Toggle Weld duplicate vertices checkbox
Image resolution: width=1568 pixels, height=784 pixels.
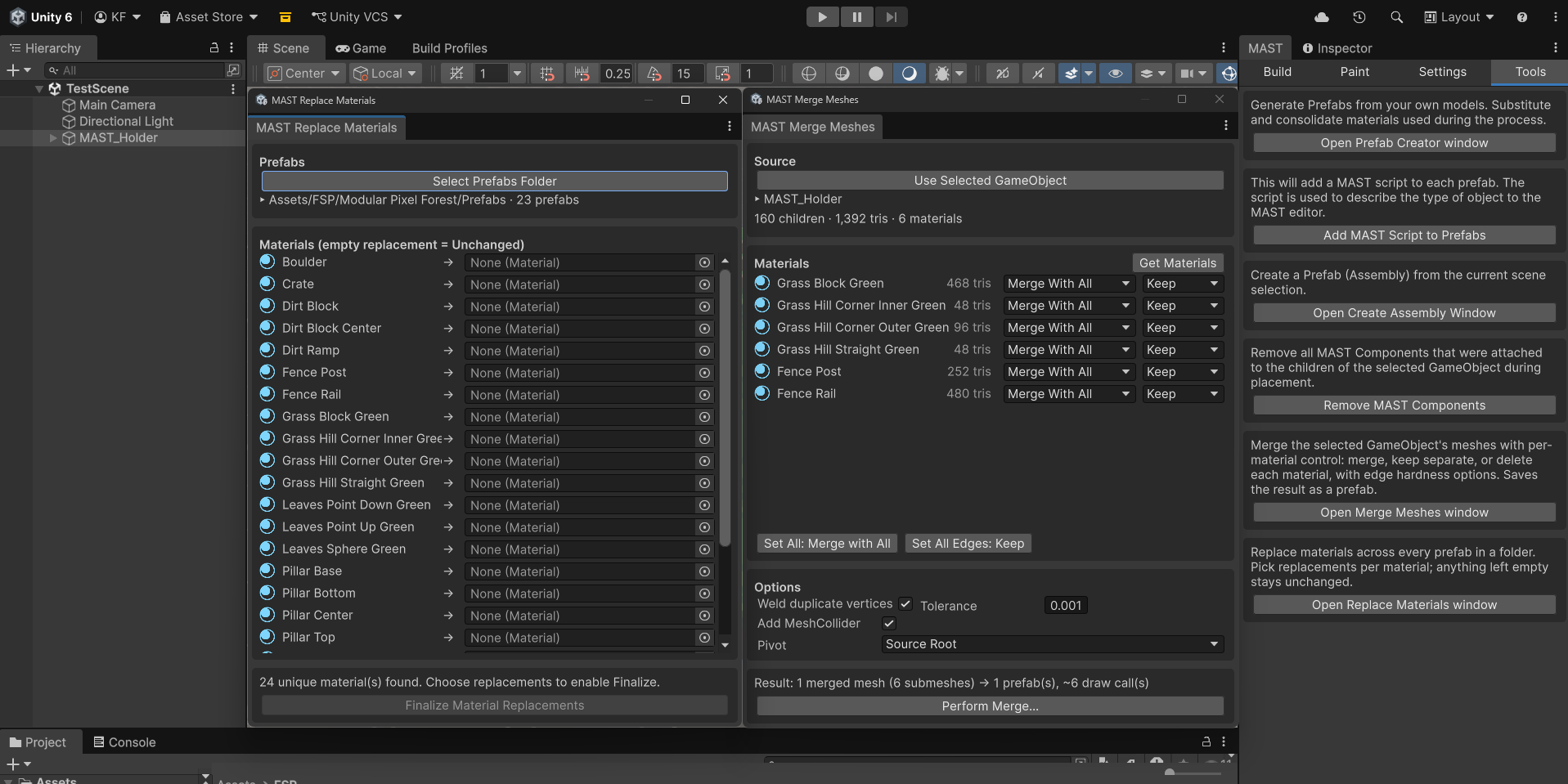coord(905,604)
